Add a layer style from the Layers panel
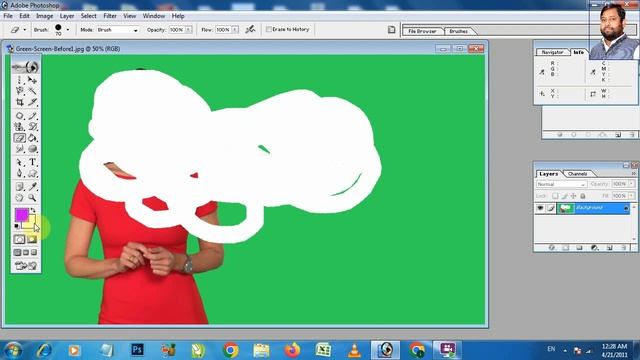Screen dimensions: 640x360 click(551, 248)
